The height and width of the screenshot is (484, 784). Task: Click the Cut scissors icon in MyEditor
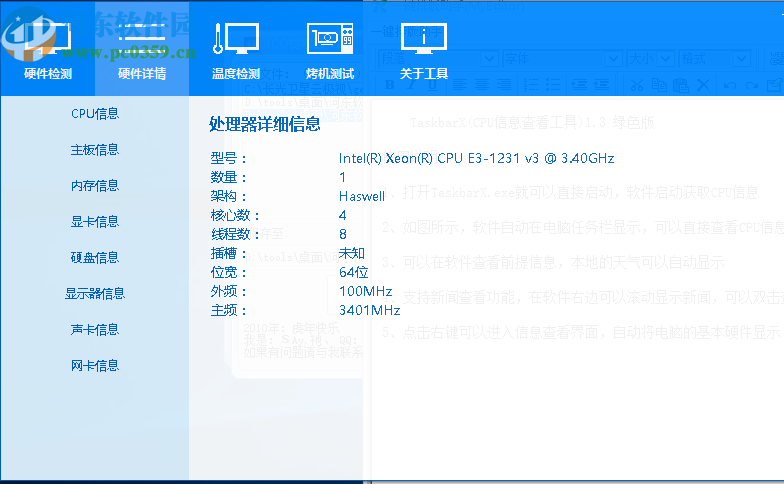(x=636, y=85)
